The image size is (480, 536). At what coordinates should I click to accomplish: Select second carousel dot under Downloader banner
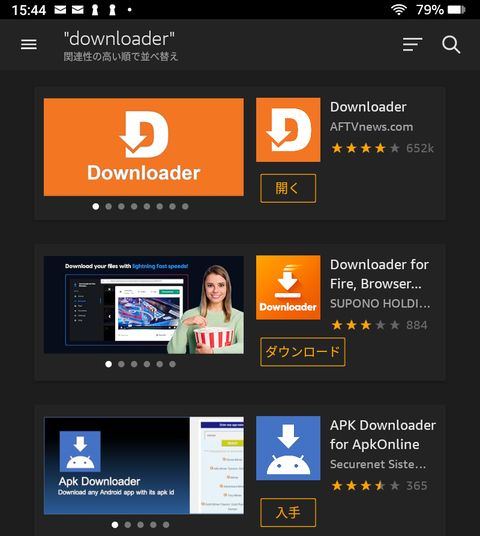point(108,206)
